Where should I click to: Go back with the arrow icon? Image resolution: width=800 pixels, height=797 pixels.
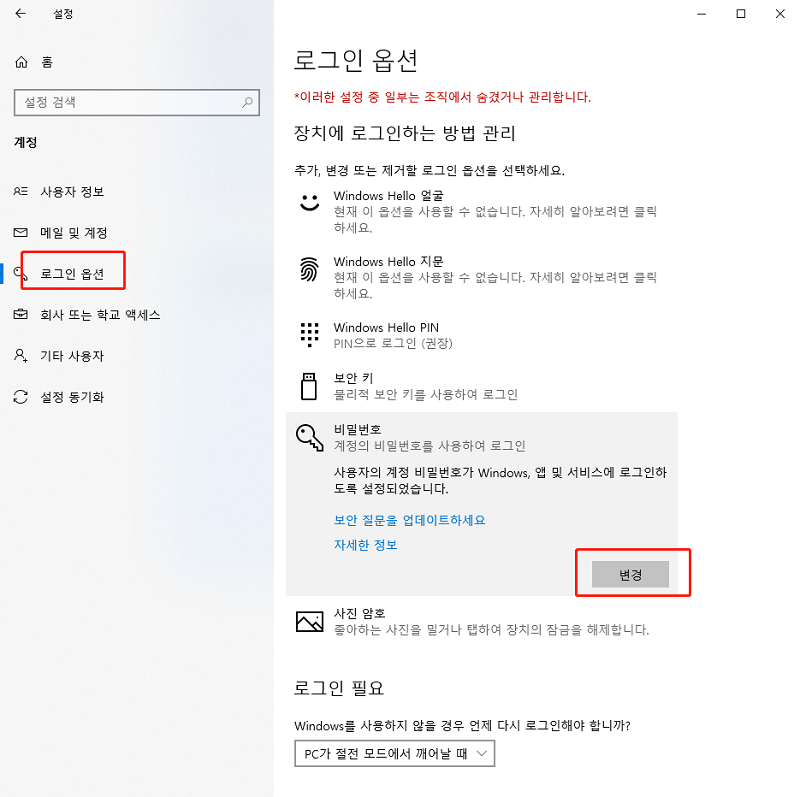(20, 14)
